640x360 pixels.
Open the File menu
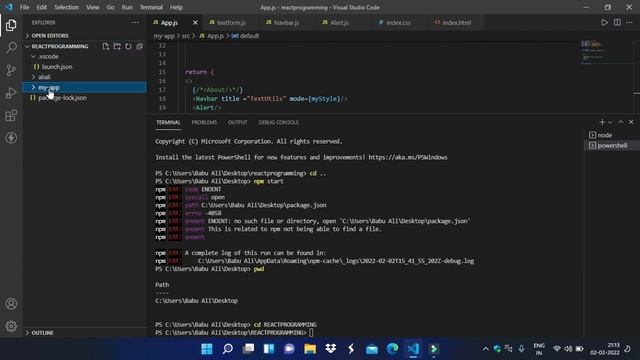click(x=24, y=7)
